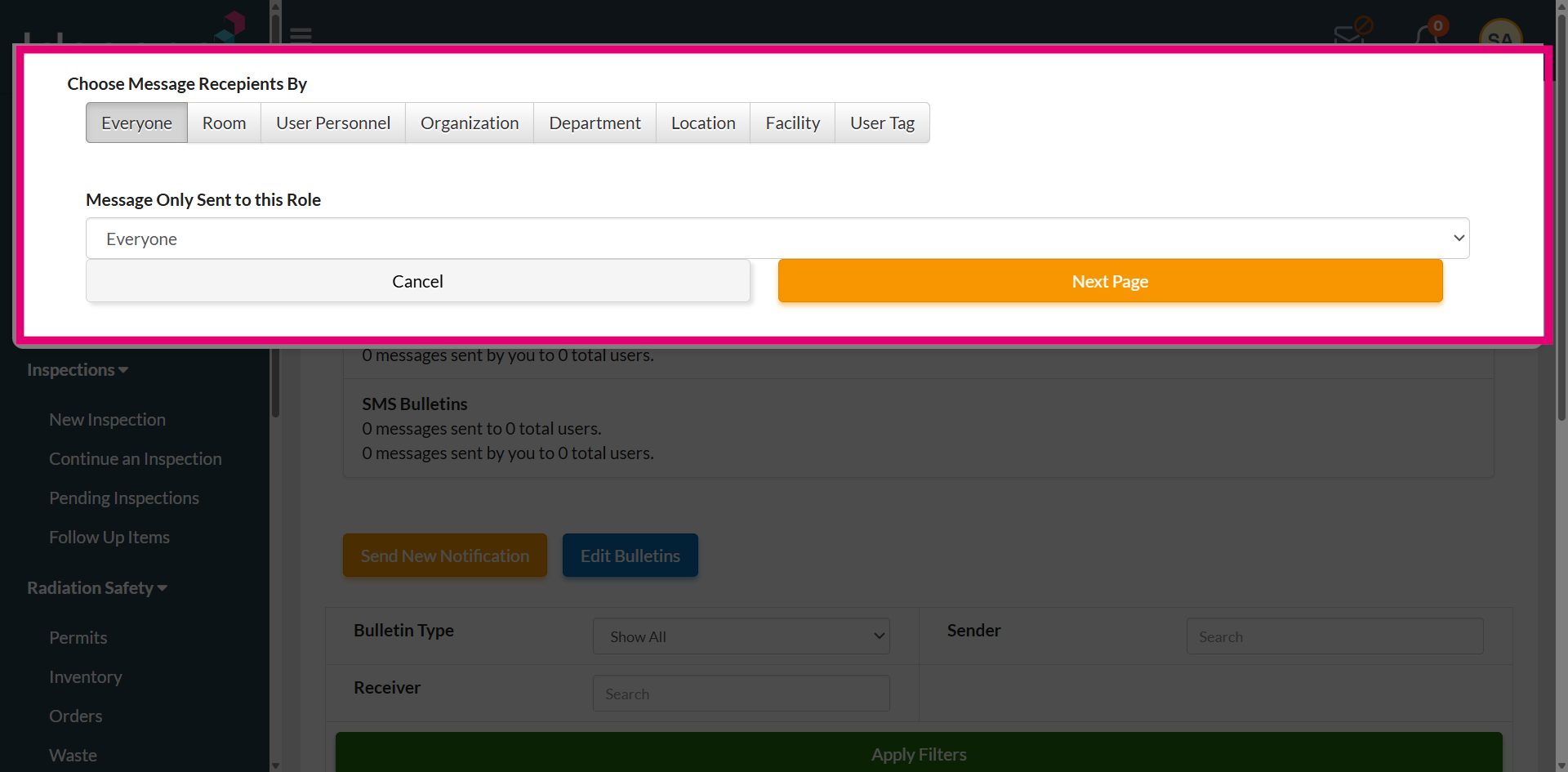This screenshot has width=1568, height=772.
Task: Select the Everyone recipients tab
Action: pos(136,123)
